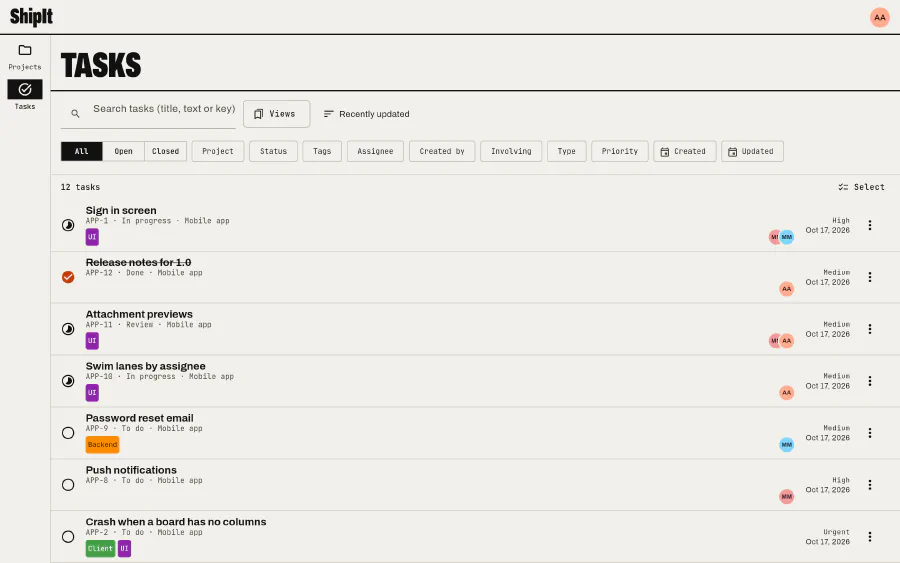The height and width of the screenshot is (563, 900).
Task: Click the Urgent priority label on Crash task
Action: point(836,532)
